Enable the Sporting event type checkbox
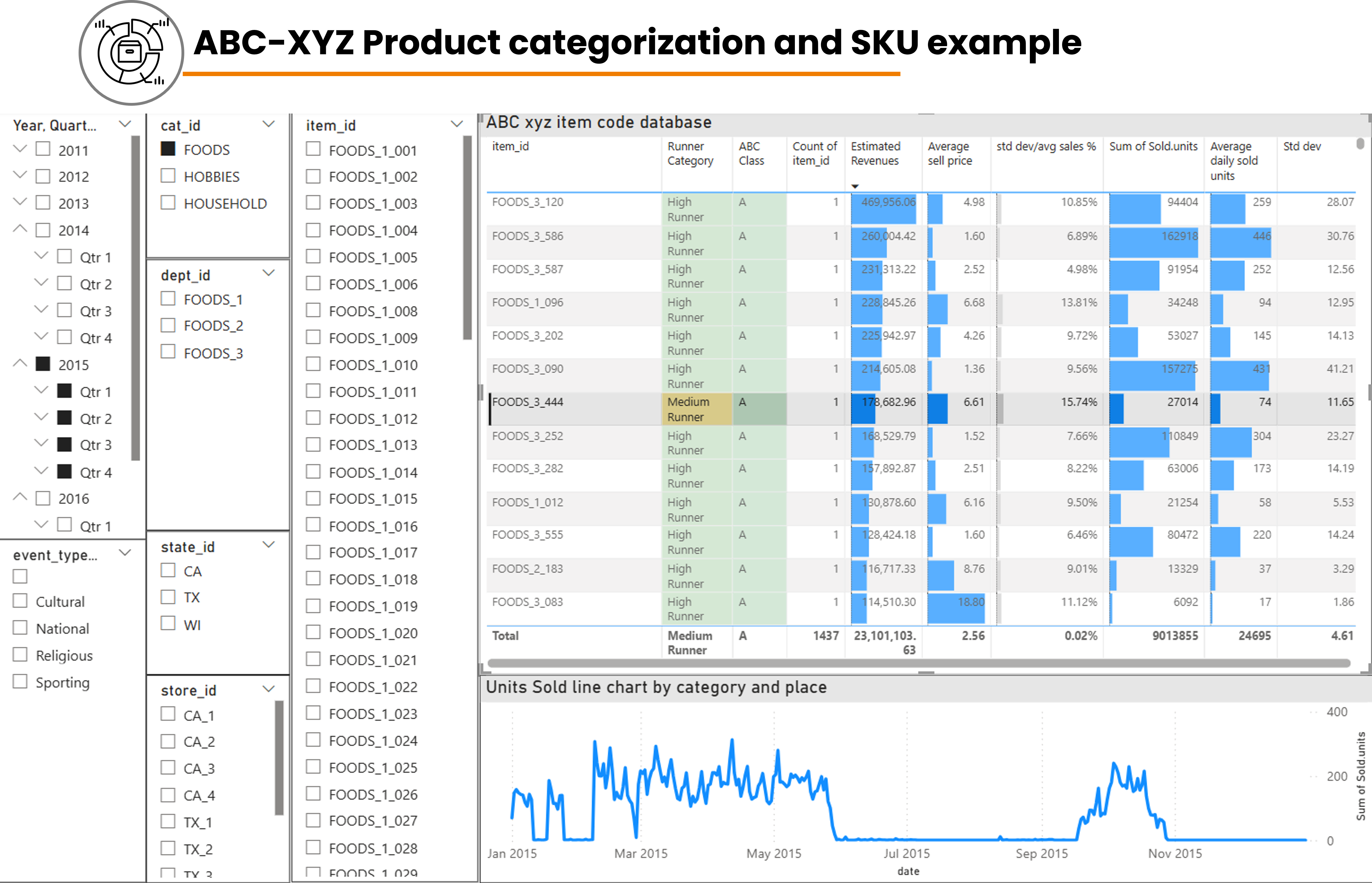Image resolution: width=1372 pixels, height=883 pixels. click(20, 682)
